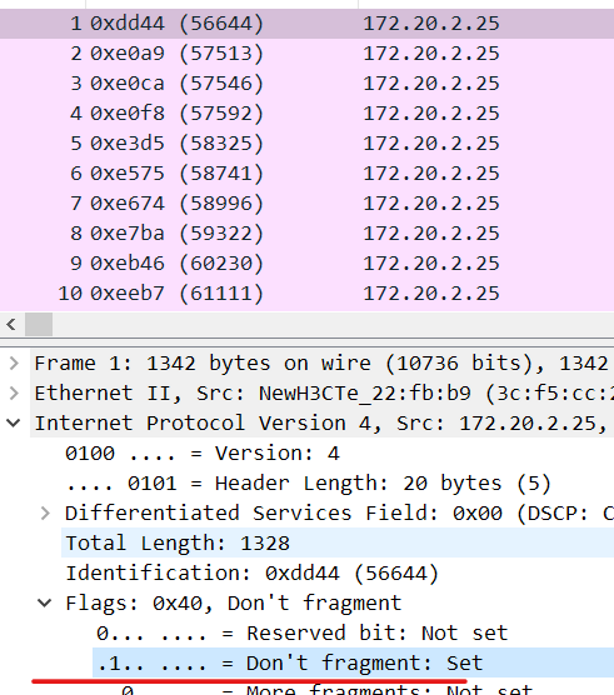This screenshot has height=695, width=614.
Task: Select the Version: 4 field line
Action: [x=202, y=453]
